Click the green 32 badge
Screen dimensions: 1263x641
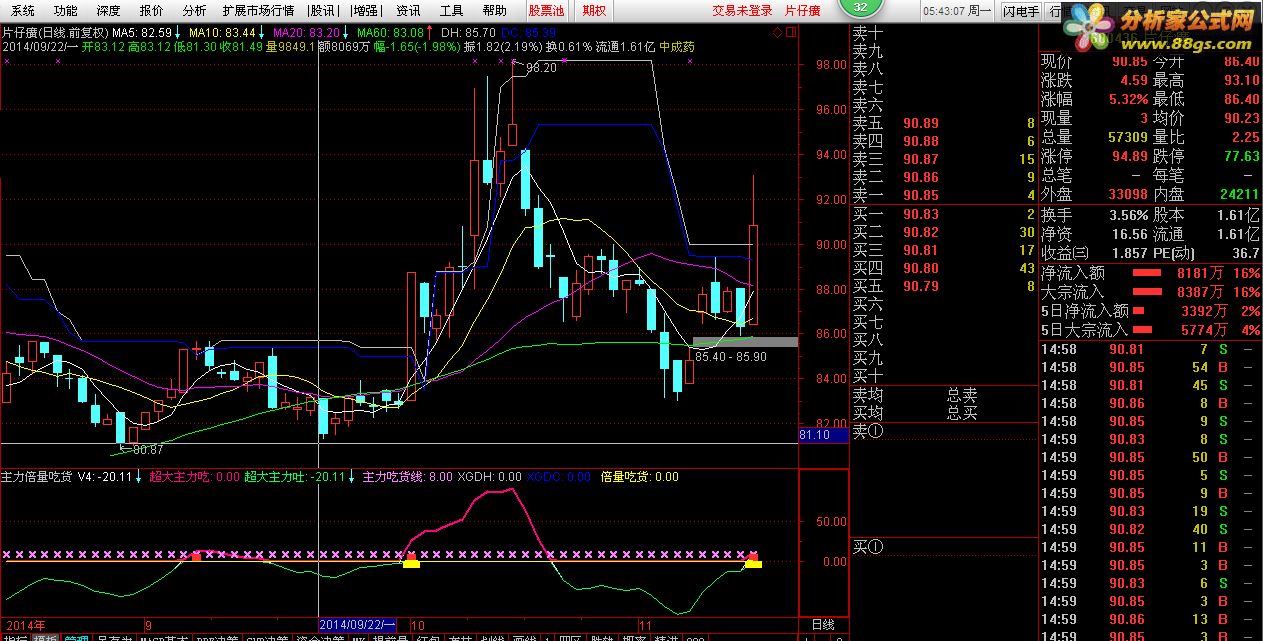[861, 7]
